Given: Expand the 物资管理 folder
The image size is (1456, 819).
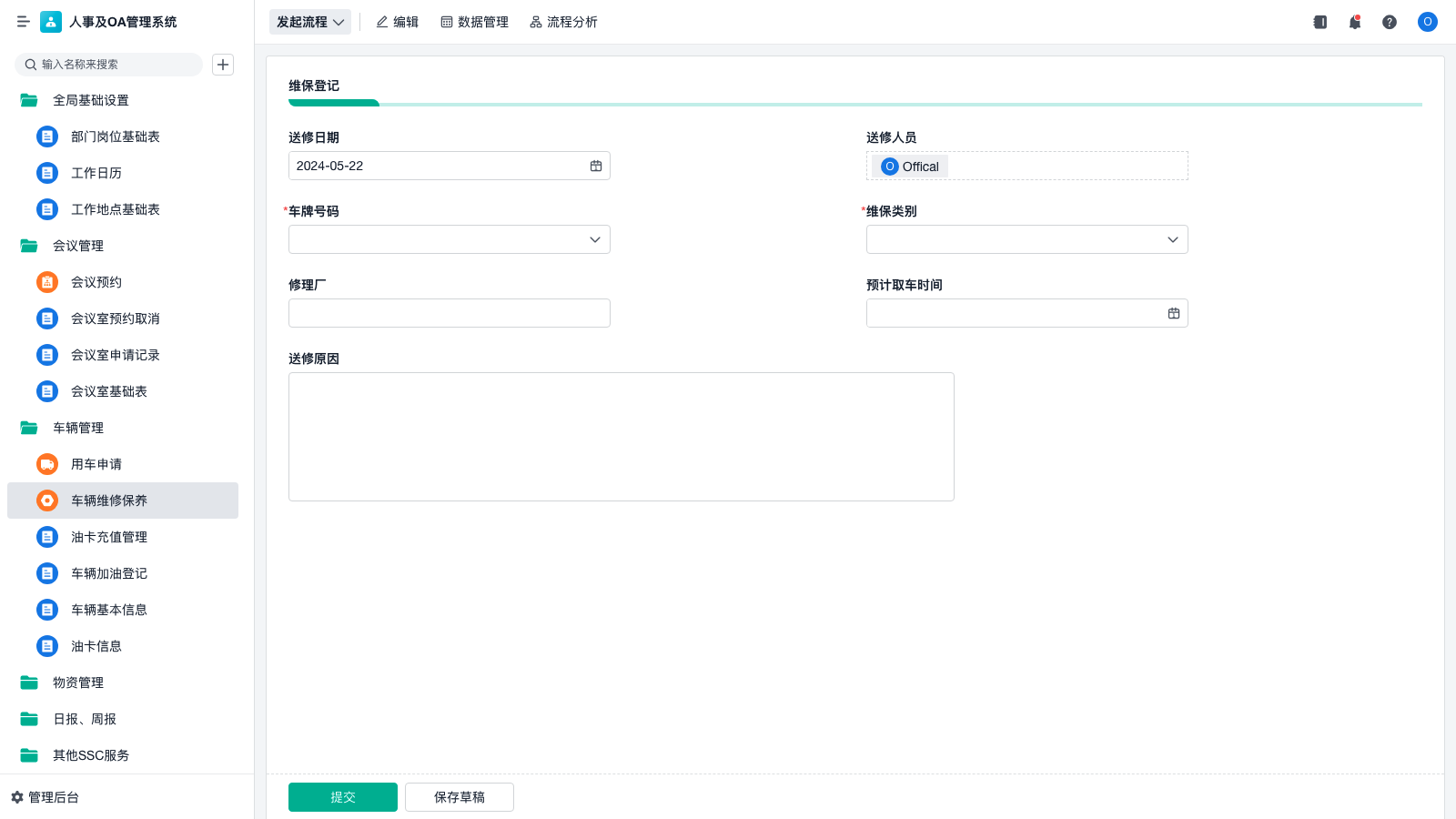Looking at the screenshot, I should [x=78, y=682].
